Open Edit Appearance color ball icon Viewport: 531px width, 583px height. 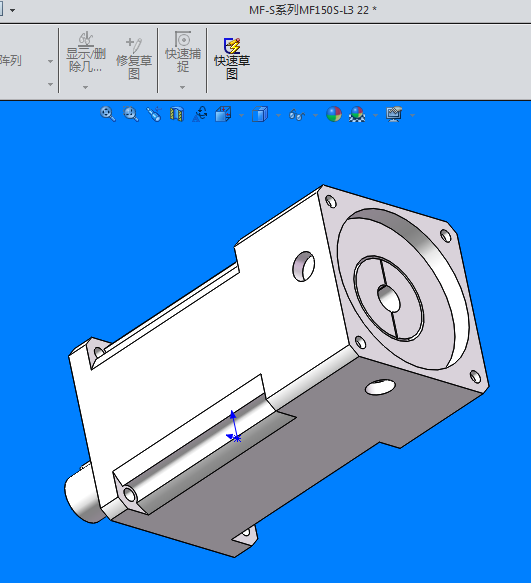tap(334, 114)
